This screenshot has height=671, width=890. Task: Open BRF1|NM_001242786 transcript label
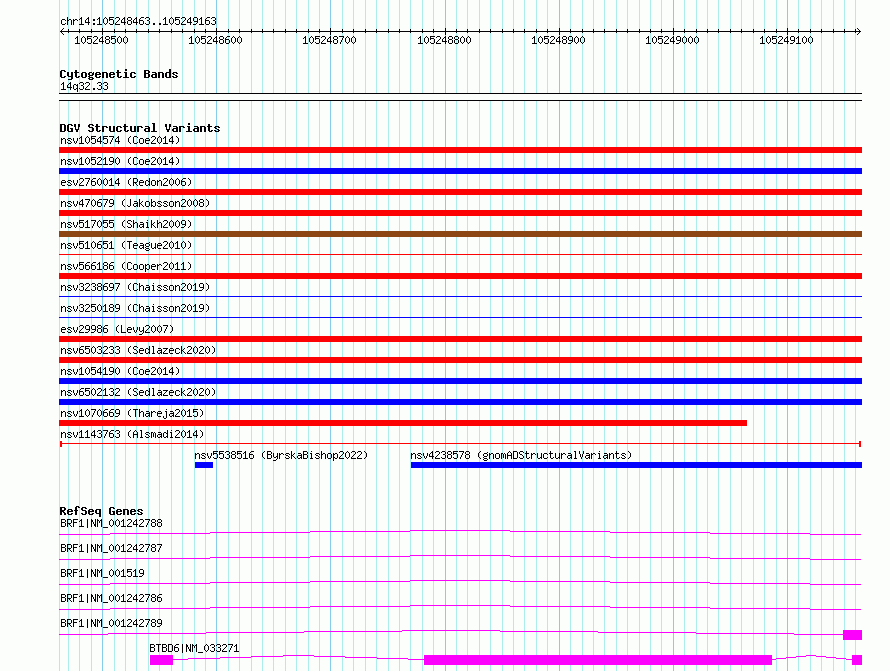pyautogui.click(x=111, y=598)
